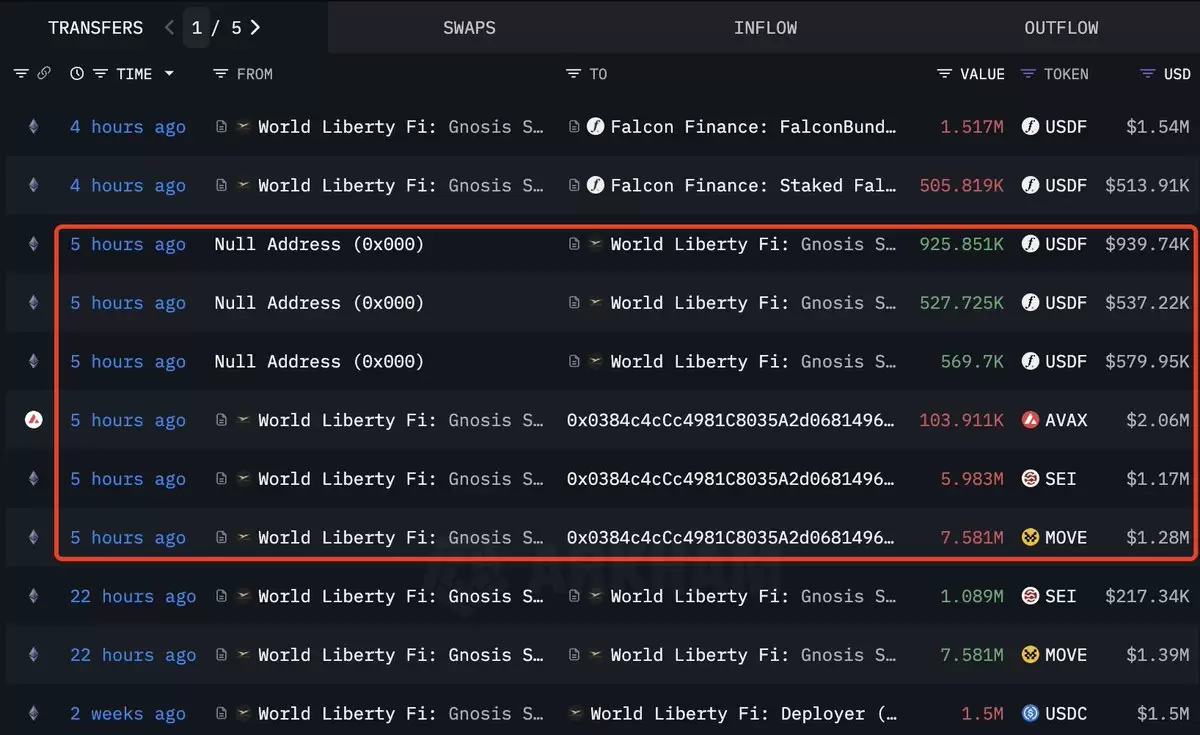Go to the next transfers page
Viewport: 1200px width, 735px height.
255,28
